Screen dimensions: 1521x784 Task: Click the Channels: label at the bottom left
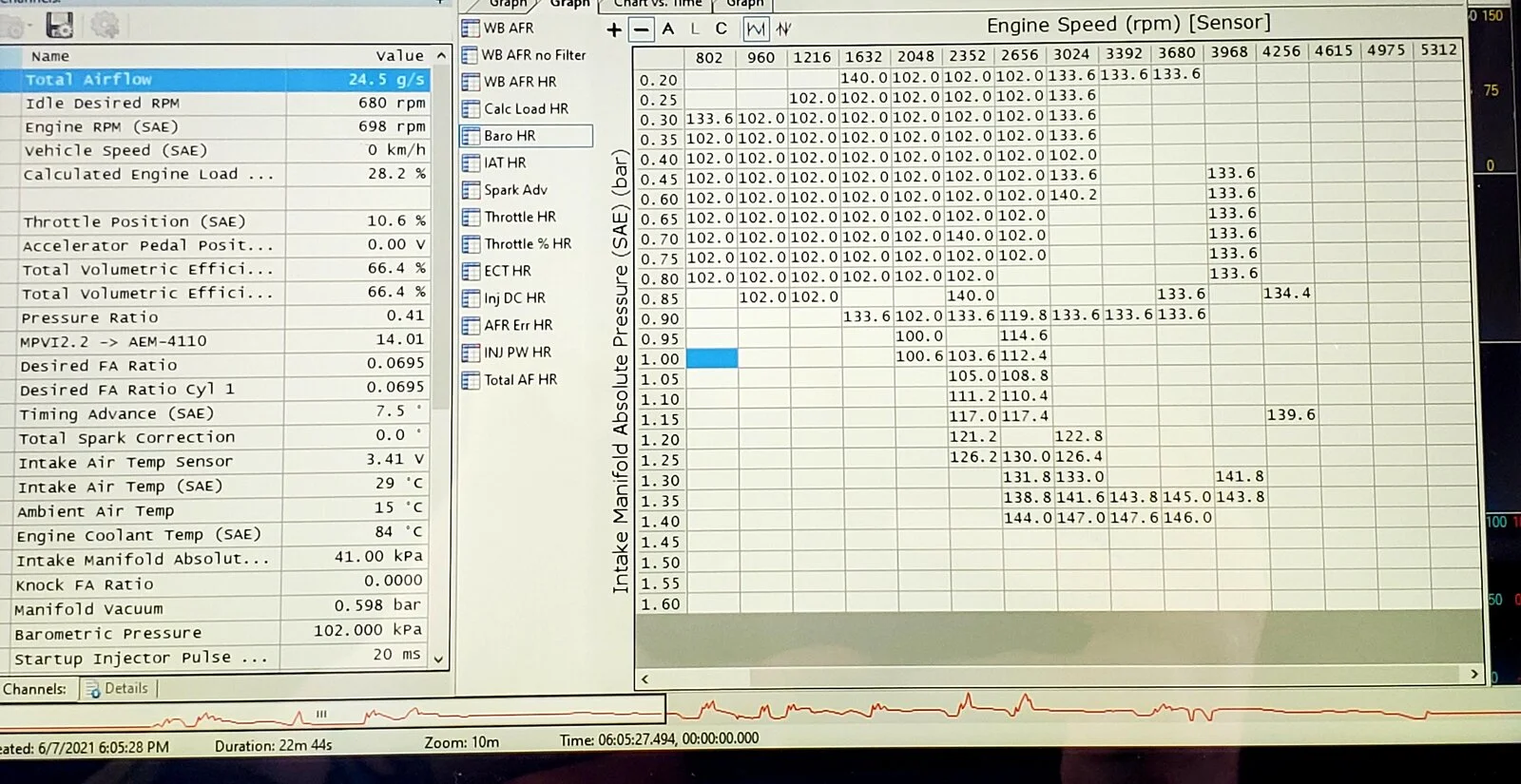pyautogui.click(x=35, y=689)
